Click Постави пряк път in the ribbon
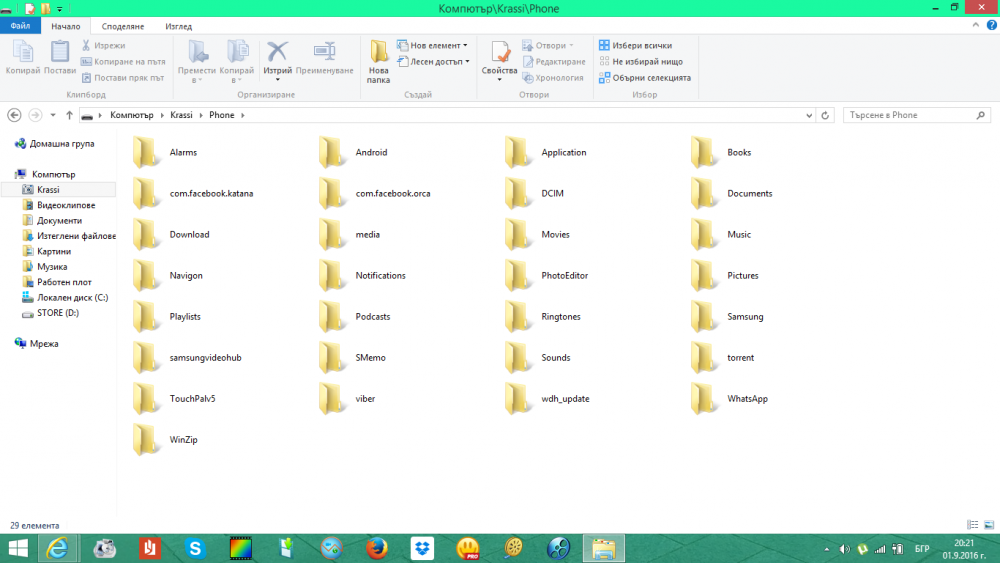Image resolution: width=1000 pixels, height=563 pixels. 122,78
